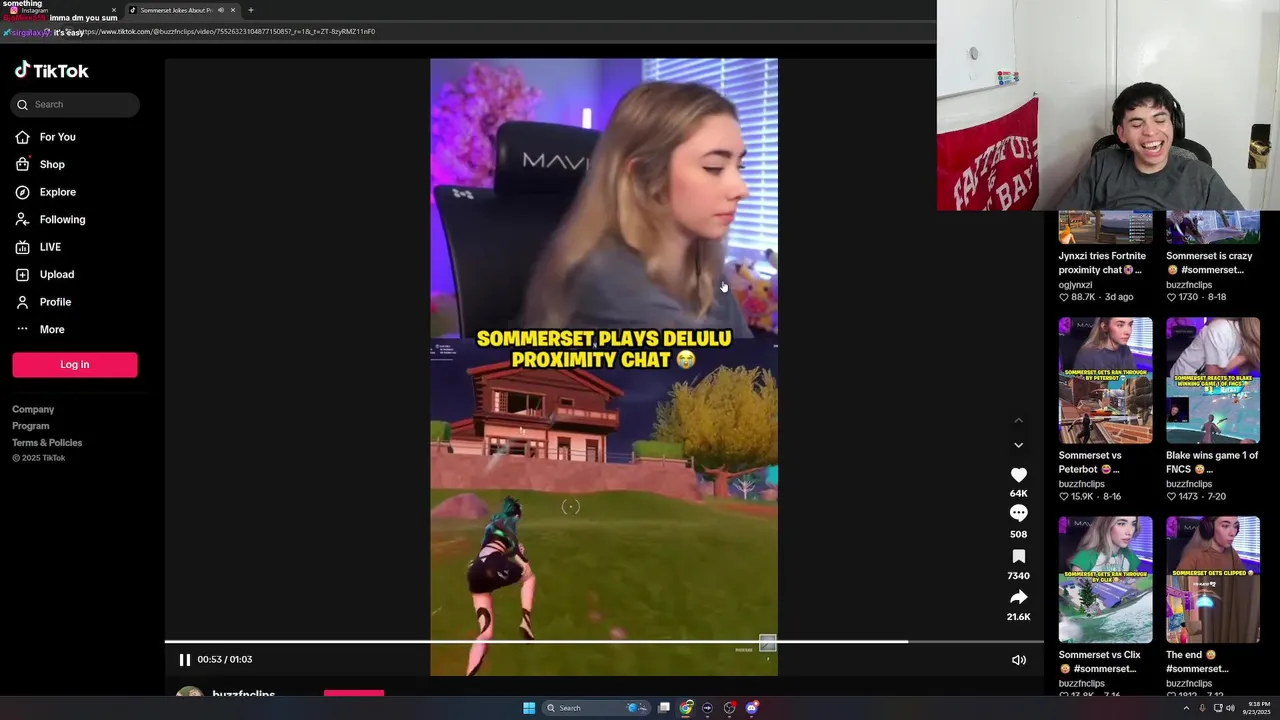The height and width of the screenshot is (720, 1280).
Task: Open a new browser tab
Action: [x=250, y=10]
